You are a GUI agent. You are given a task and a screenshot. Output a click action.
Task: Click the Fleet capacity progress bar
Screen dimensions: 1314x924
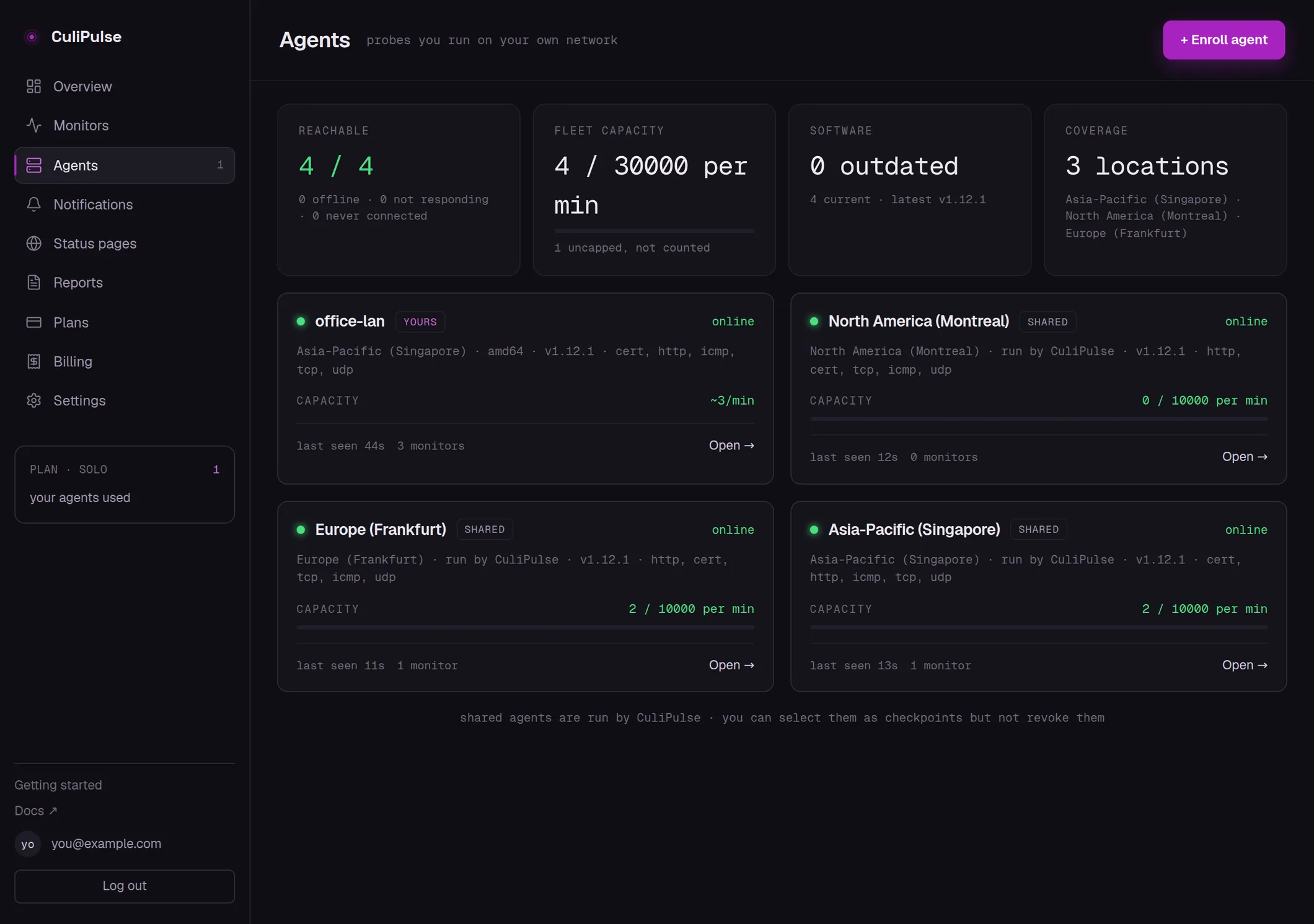(x=654, y=231)
